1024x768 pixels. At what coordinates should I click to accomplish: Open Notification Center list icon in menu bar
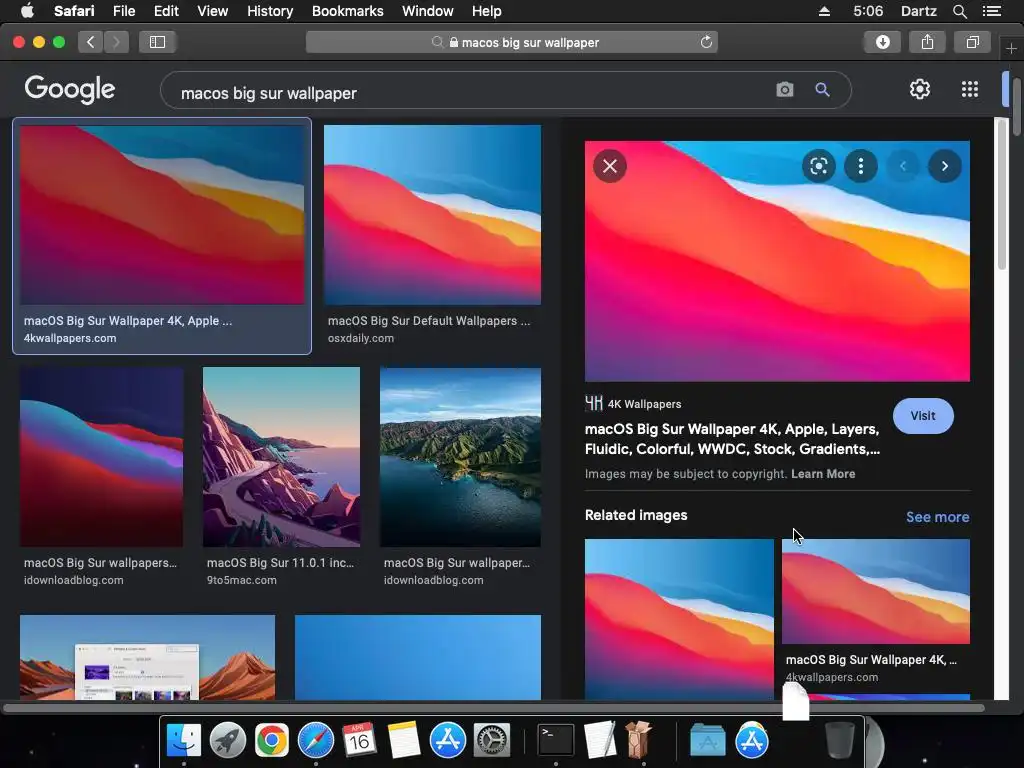click(992, 11)
